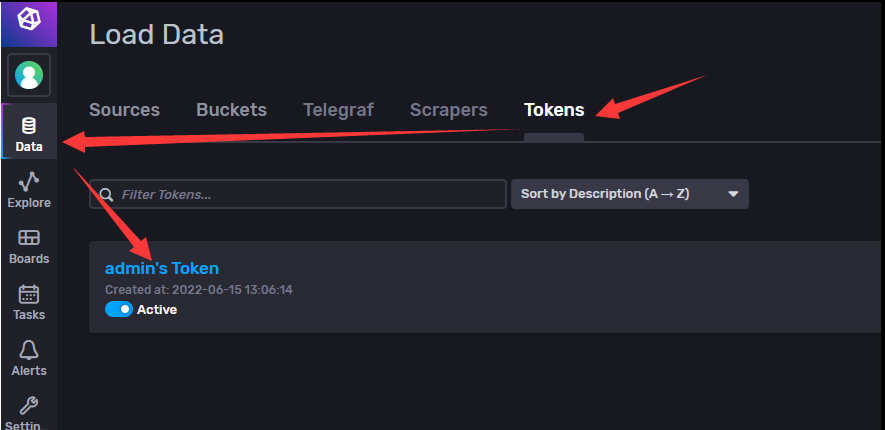Open the Alerts bell icon
Screen dimensions: 885x430
click(x=29, y=350)
